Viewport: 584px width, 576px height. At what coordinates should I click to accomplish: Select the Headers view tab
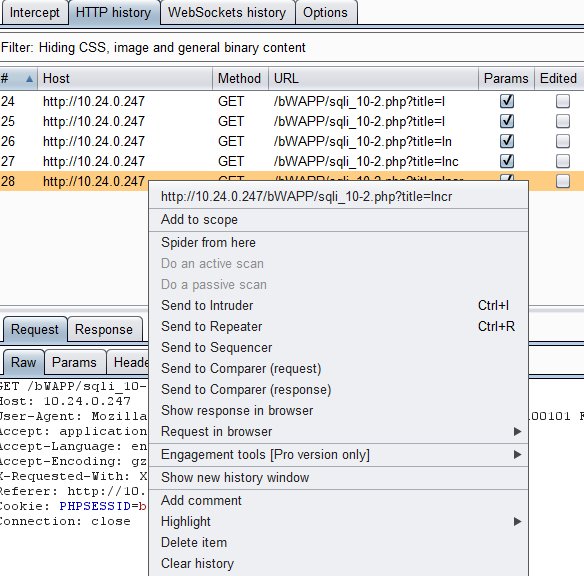128,362
